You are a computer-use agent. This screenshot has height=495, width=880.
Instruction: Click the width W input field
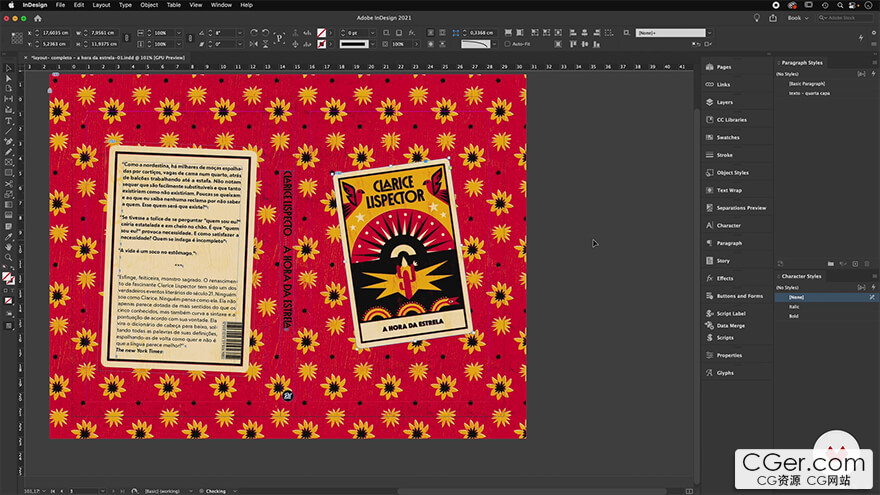tap(104, 33)
